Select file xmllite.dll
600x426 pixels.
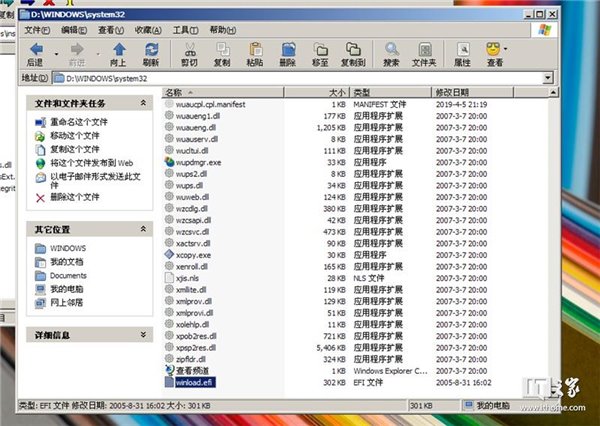pos(191,289)
